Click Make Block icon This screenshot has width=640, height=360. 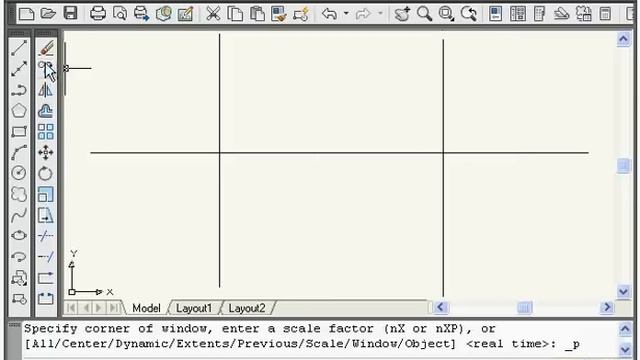click(19, 299)
